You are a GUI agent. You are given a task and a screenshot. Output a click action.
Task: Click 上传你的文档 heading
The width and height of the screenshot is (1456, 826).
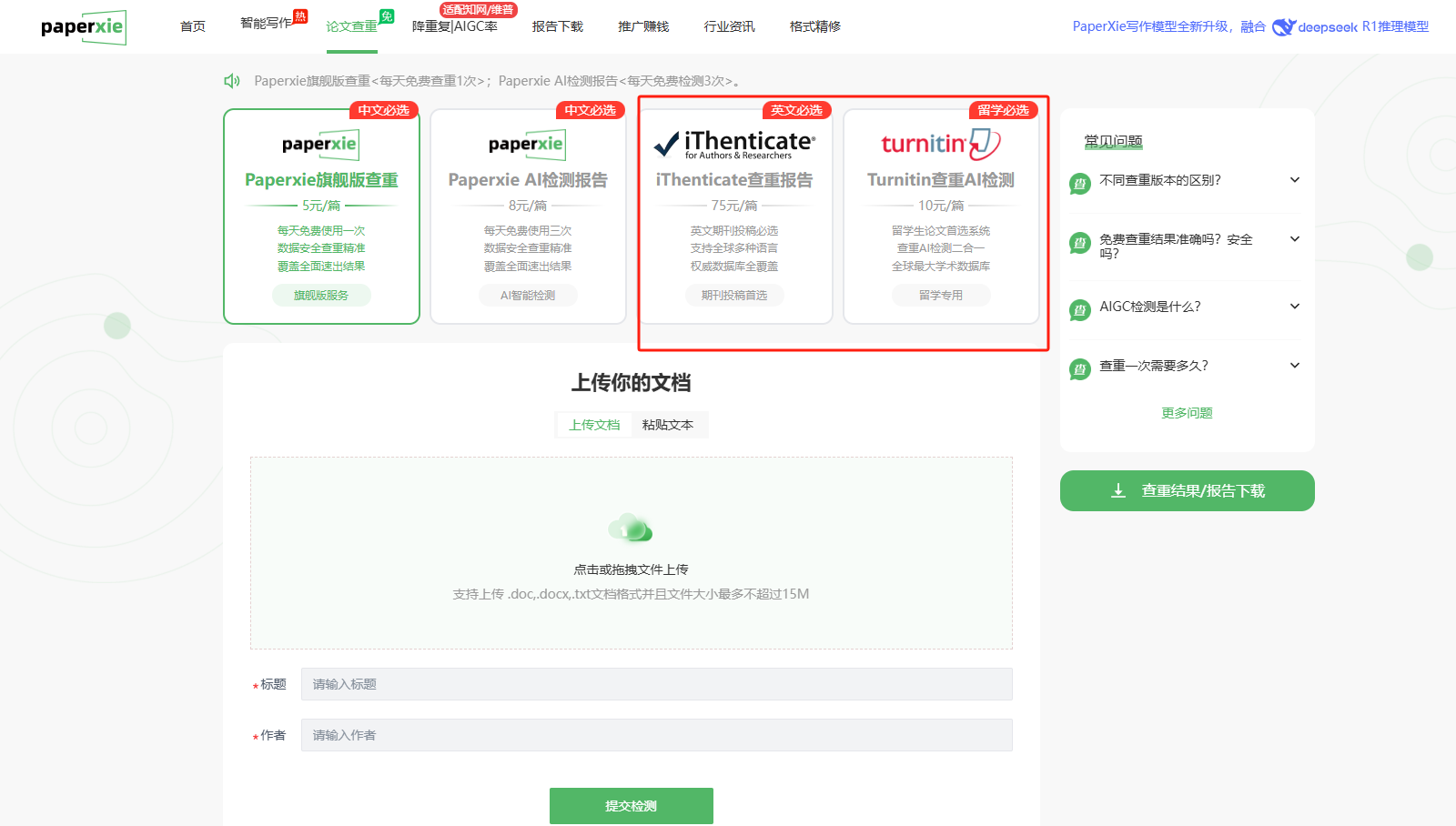tap(631, 383)
